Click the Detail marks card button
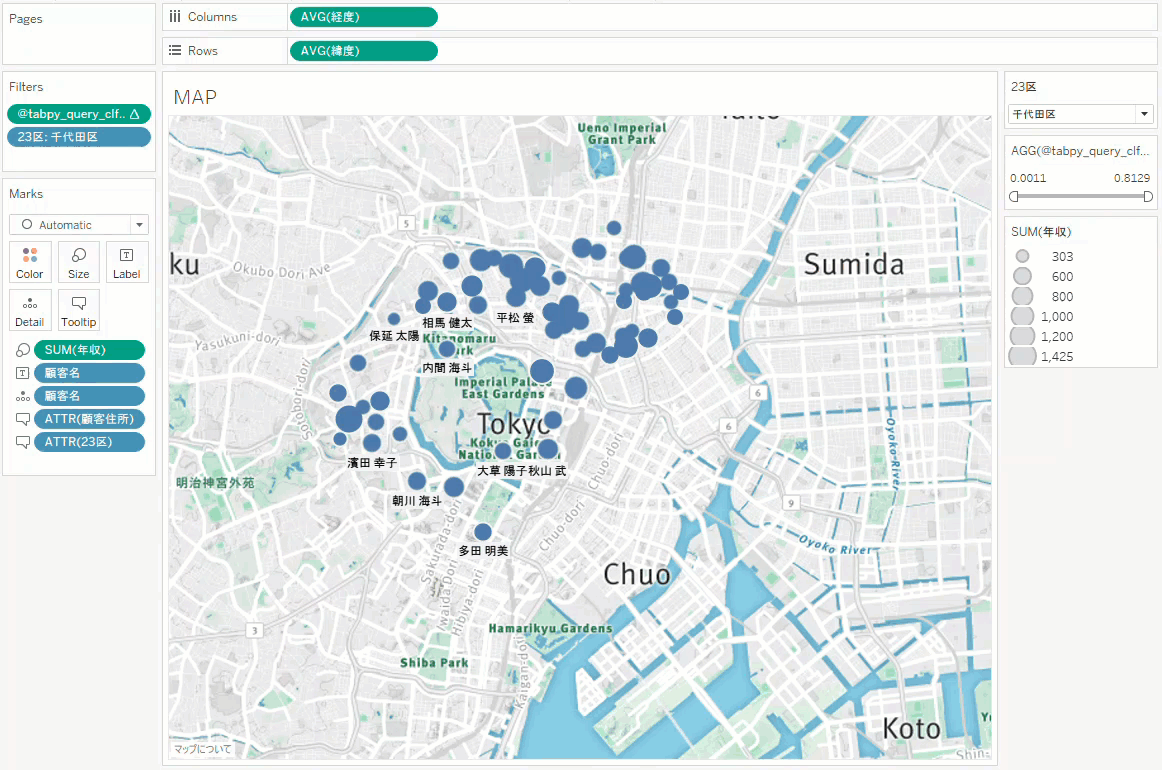The height and width of the screenshot is (770, 1162). pos(30,310)
